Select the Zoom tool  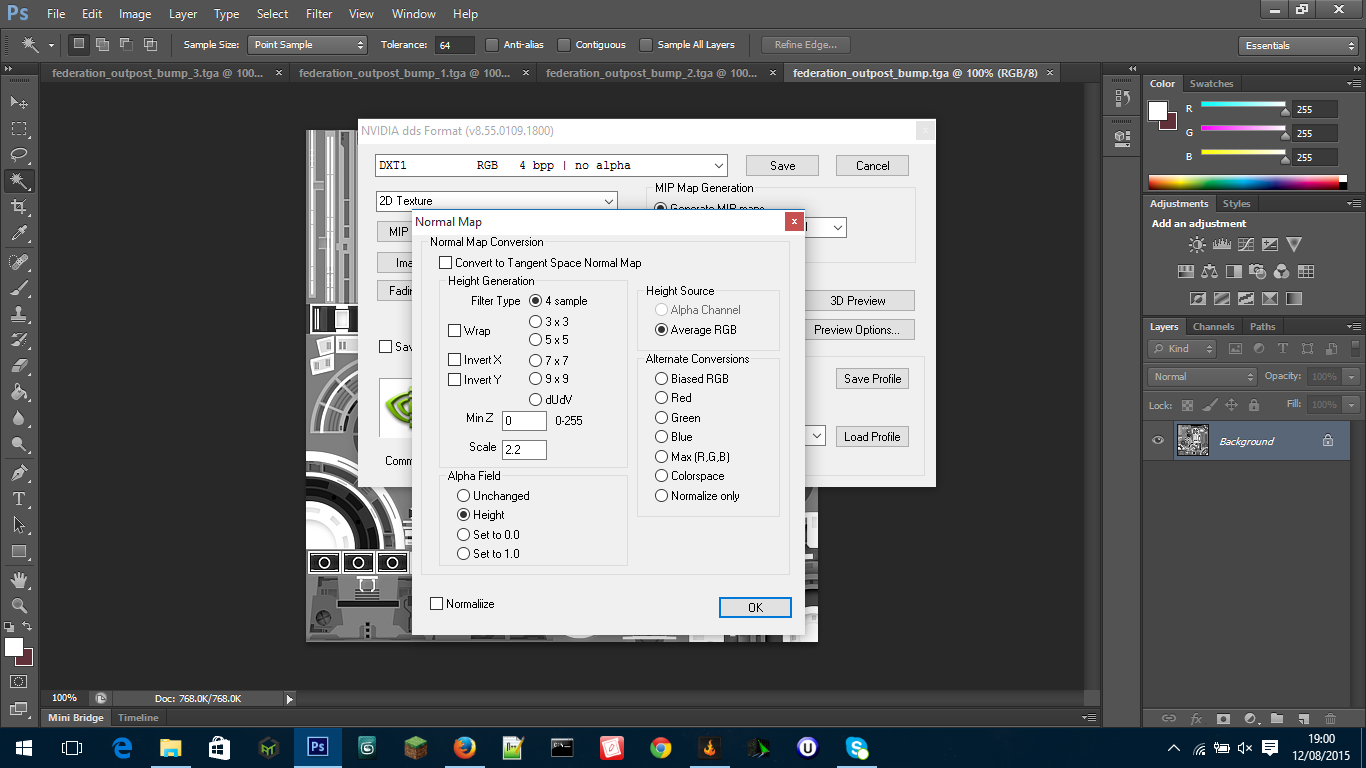19,606
